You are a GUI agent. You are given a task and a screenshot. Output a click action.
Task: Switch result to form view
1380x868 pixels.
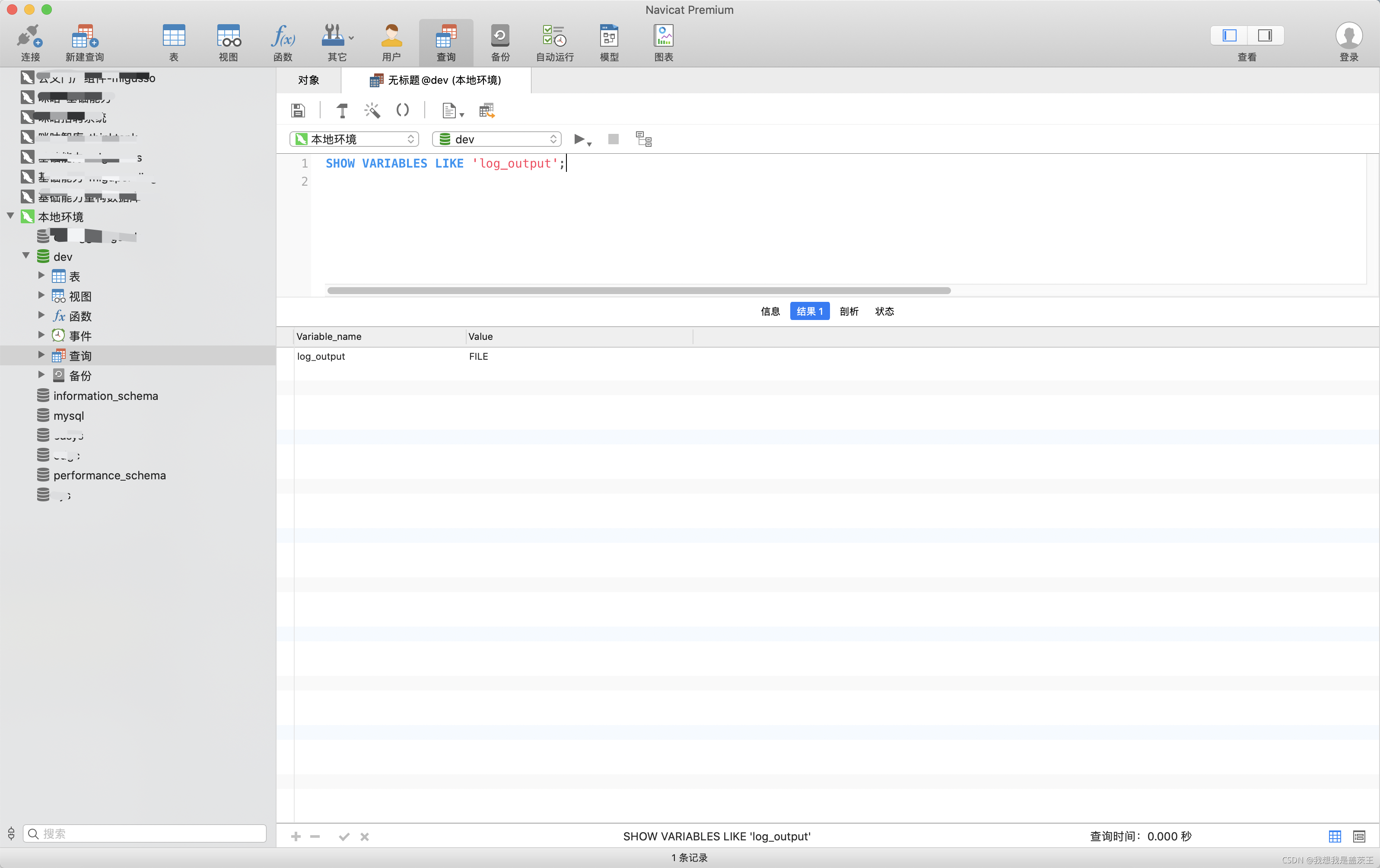[1359, 836]
